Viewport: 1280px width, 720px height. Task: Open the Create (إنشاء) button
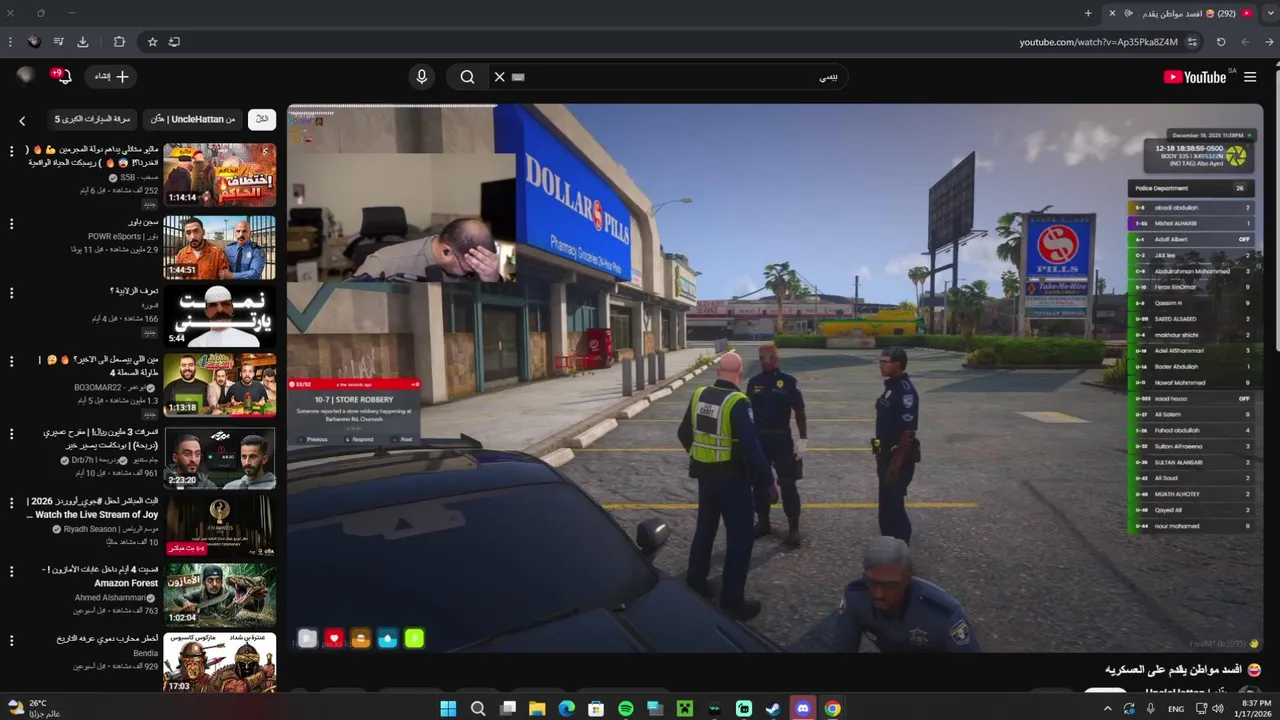111,77
